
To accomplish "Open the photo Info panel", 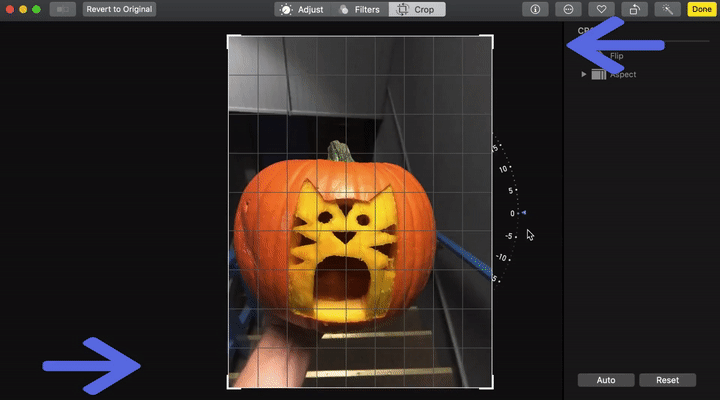I will (x=535, y=9).
